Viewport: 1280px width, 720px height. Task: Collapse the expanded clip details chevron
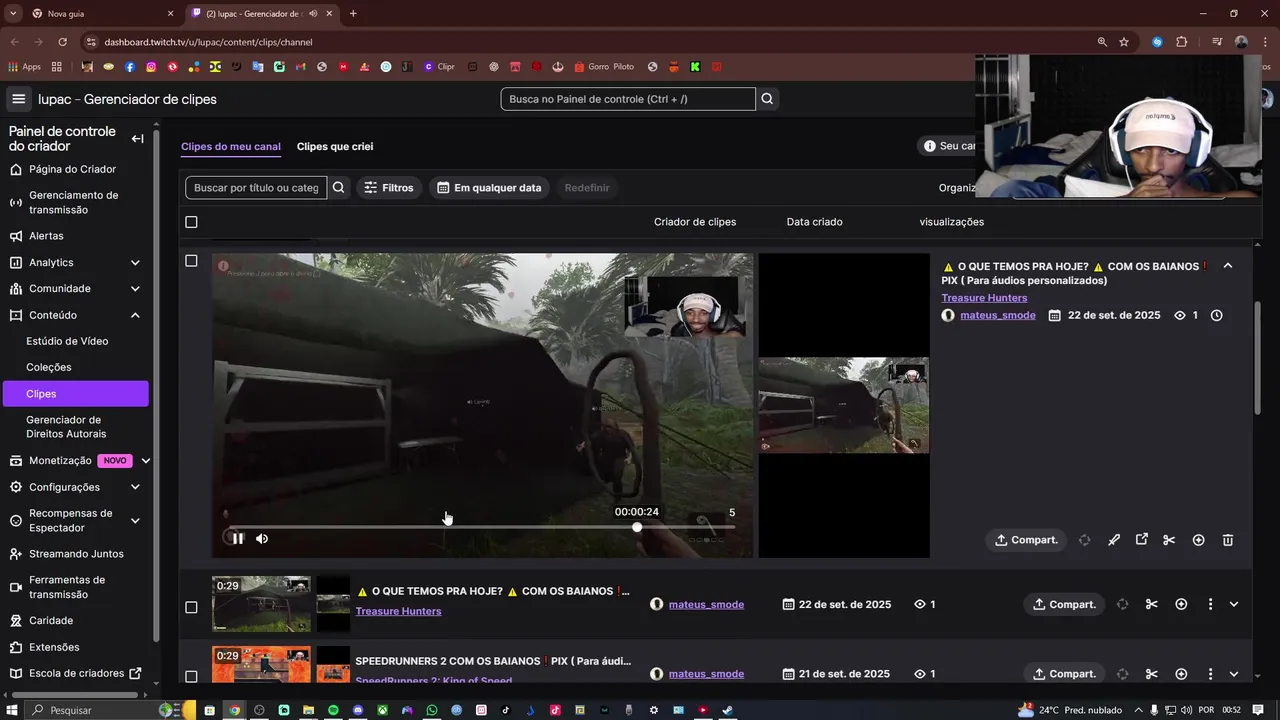pos(1228,266)
